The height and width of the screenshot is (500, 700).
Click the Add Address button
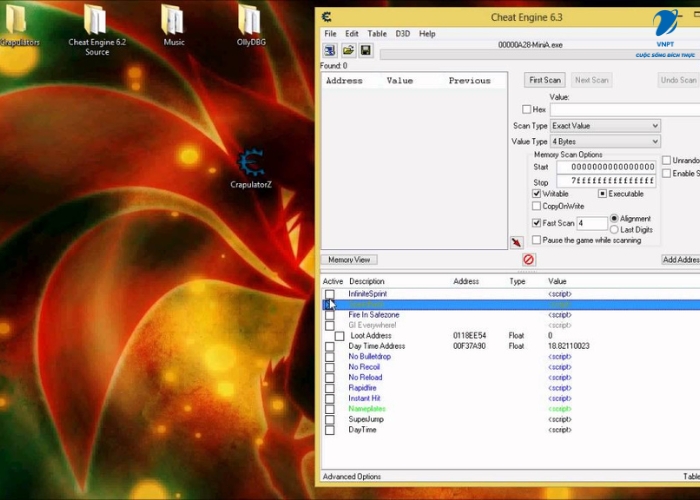681,259
